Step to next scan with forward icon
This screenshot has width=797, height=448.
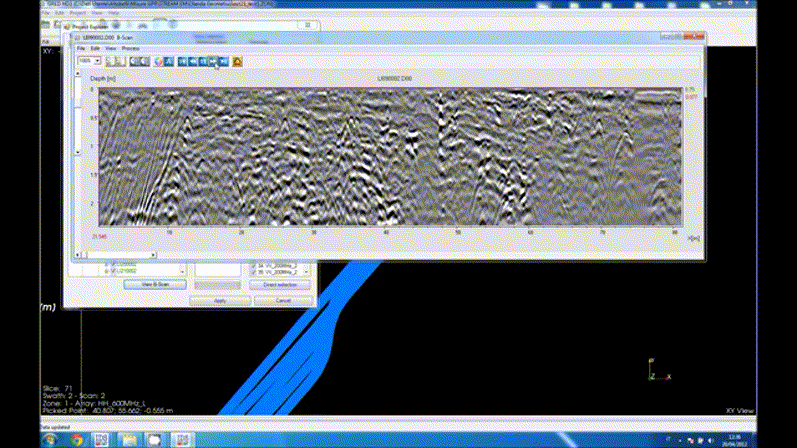[213, 62]
